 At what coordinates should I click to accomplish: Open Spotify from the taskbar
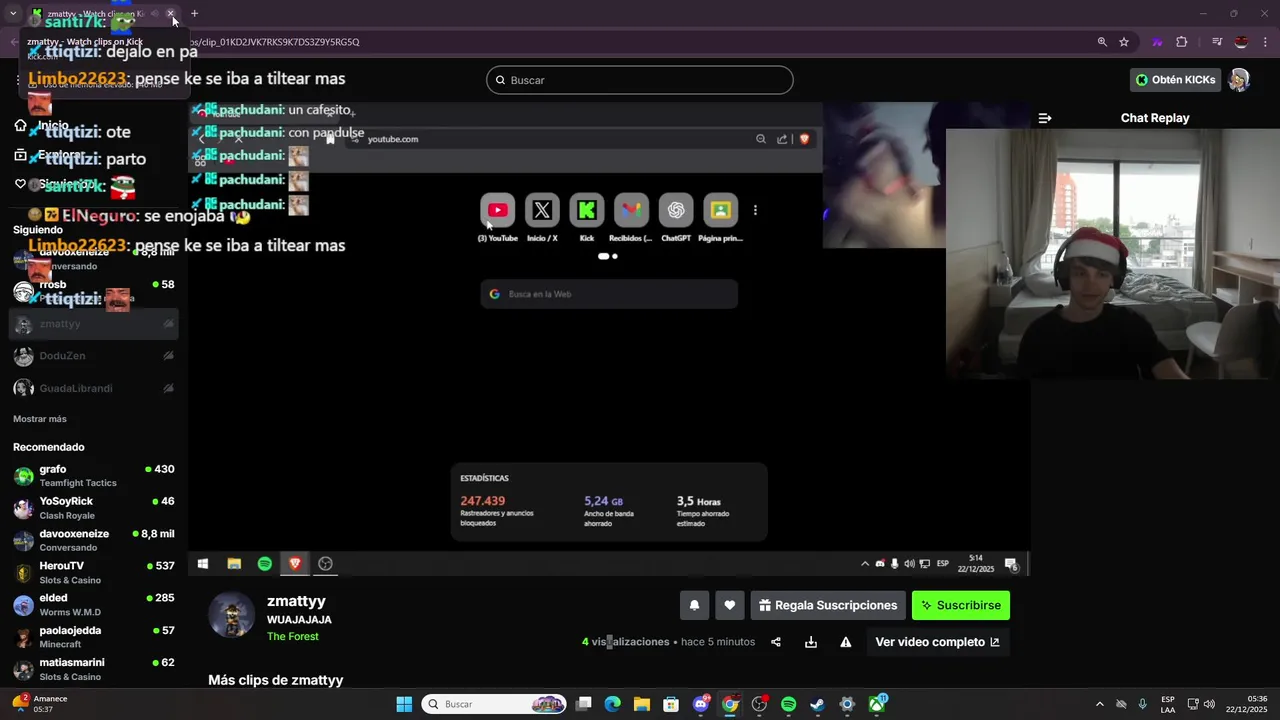pos(788,704)
